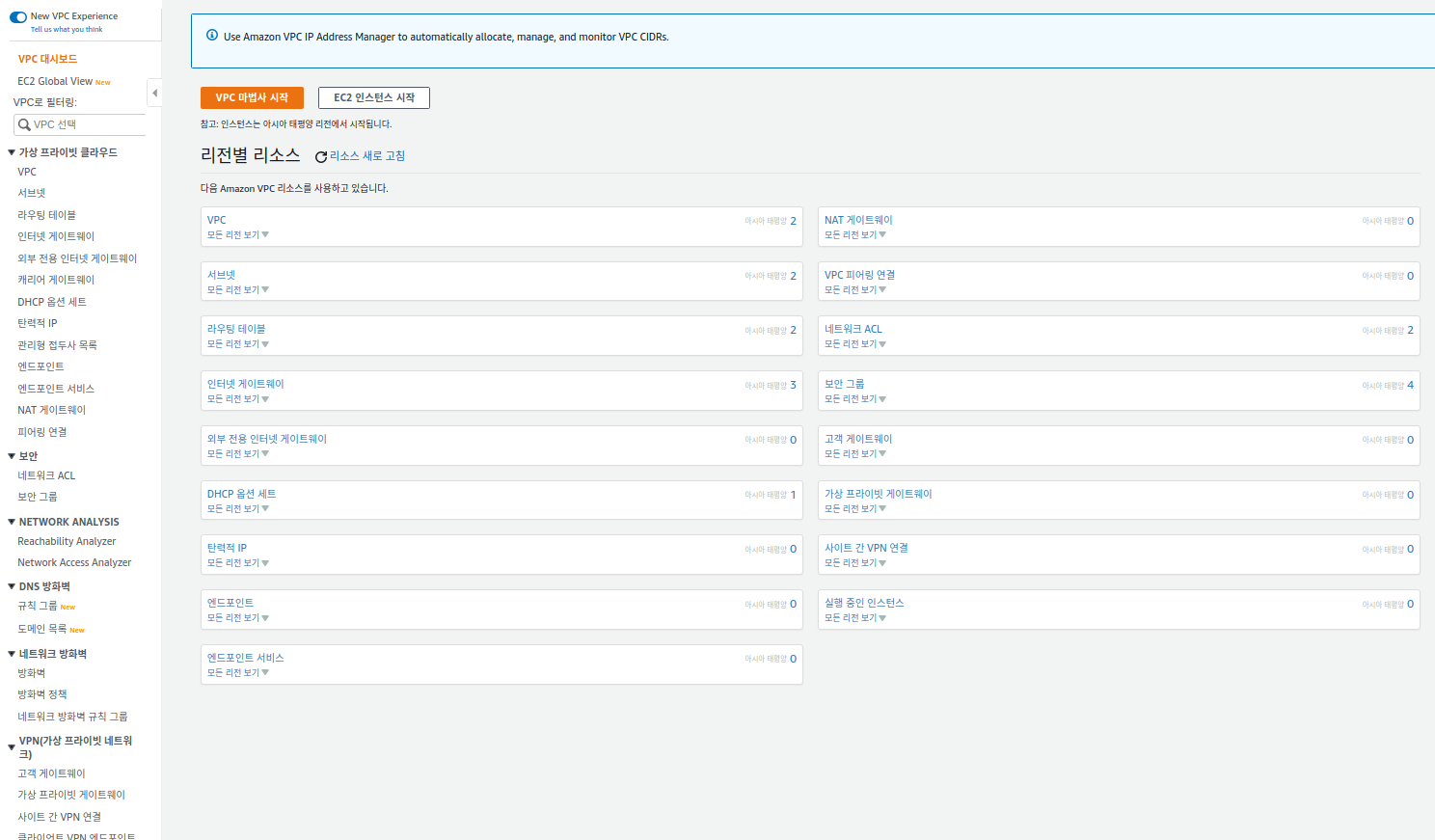Screen dimensions: 1435x840
Task: Open the Tell us what you think link
Action: (x=67, y=30)
